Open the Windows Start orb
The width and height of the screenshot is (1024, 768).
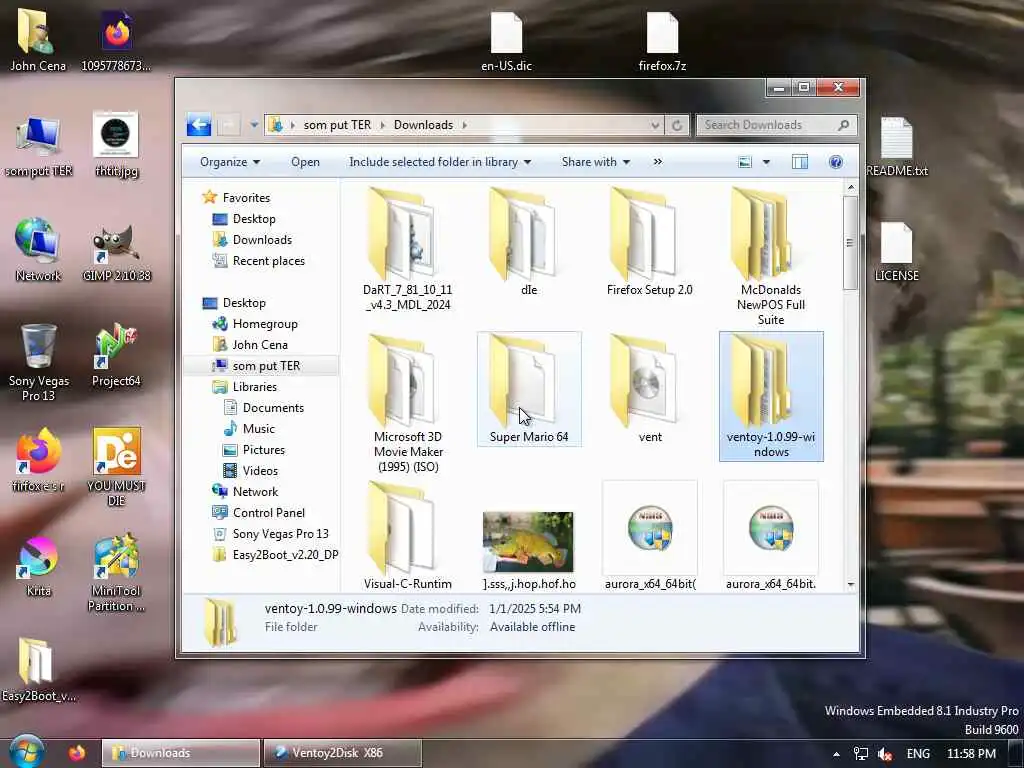pos(26,751)
